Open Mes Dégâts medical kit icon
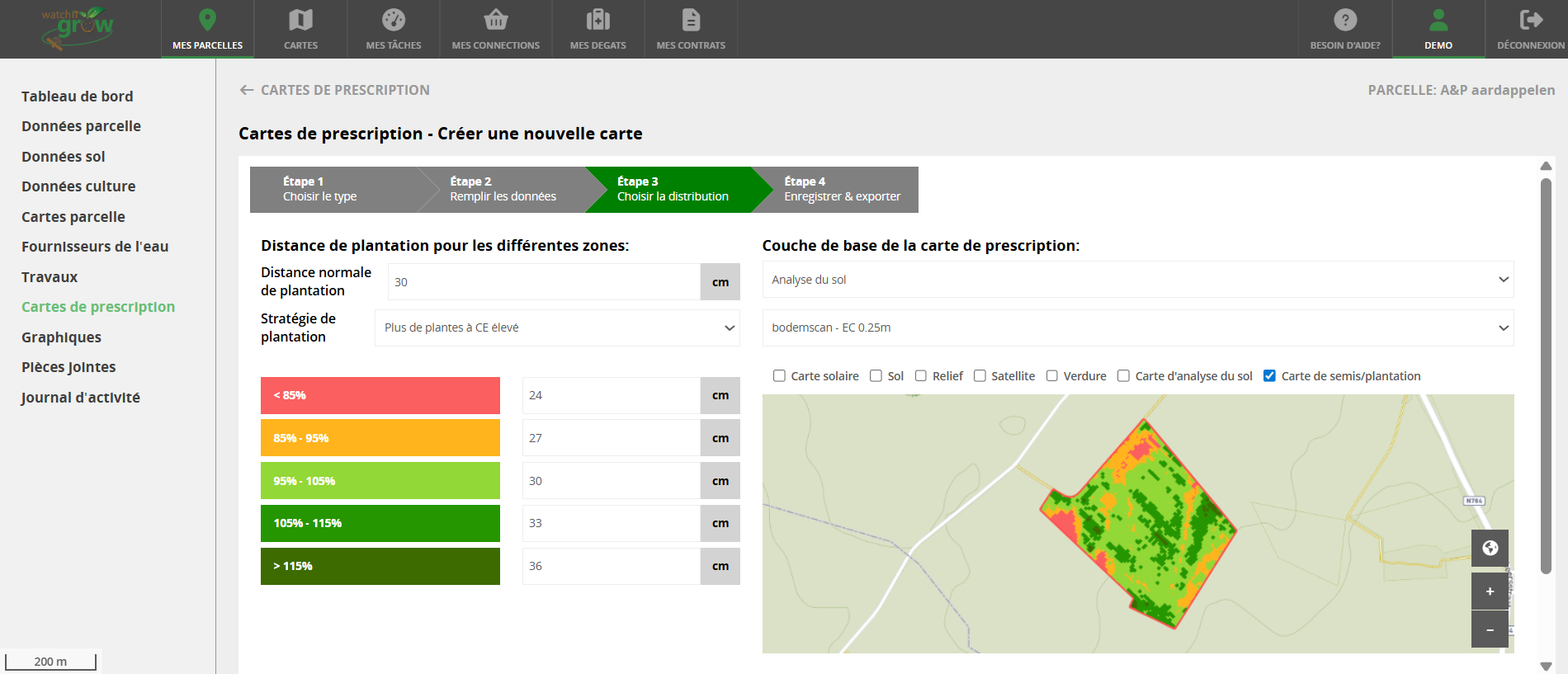The height and width of the screenshot is (674, 1568). 597,19
